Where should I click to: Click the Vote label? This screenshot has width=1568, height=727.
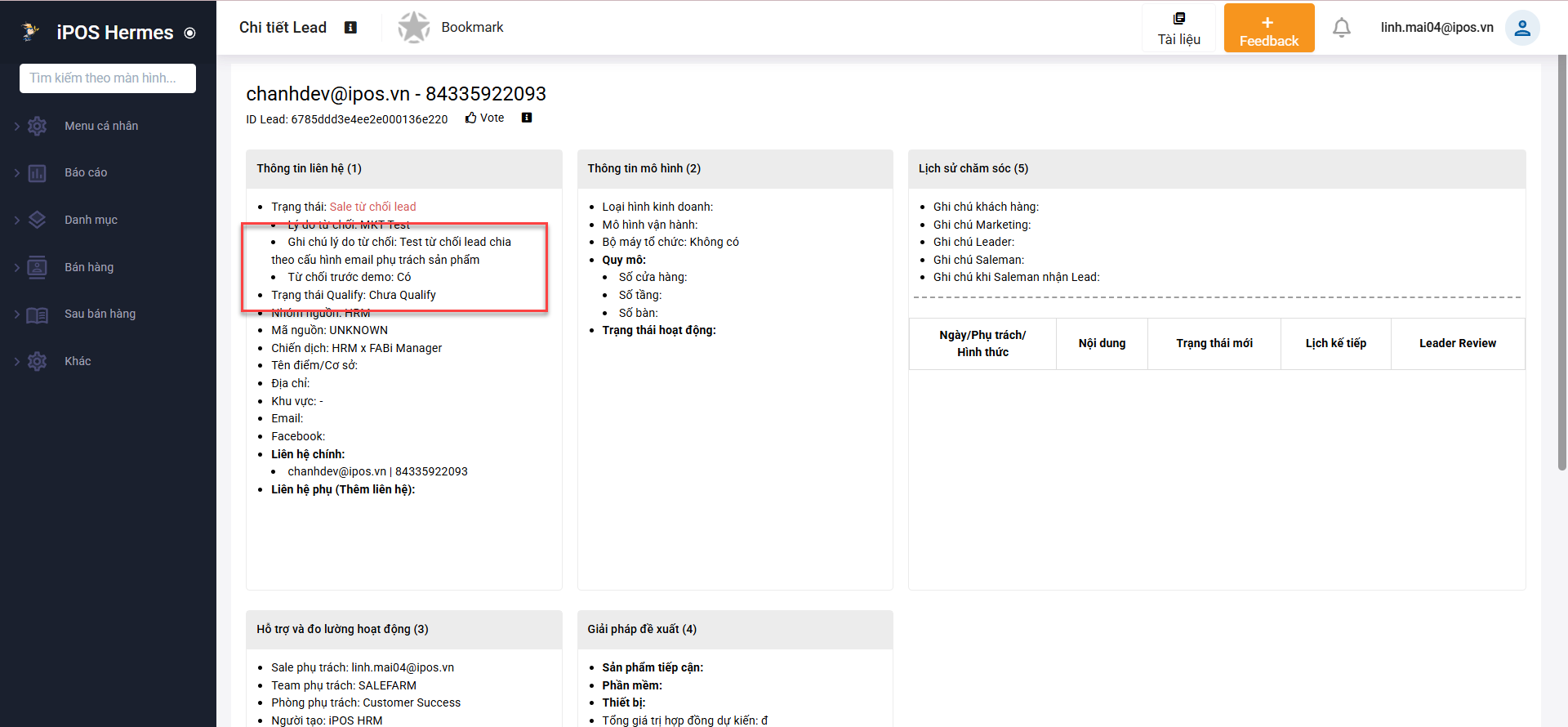[x=492, y=118]
